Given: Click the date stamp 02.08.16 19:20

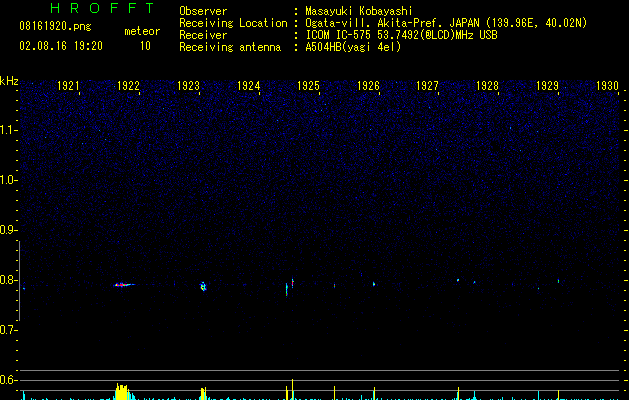Looking at the screenshot, I should click(x=61, y=46).
